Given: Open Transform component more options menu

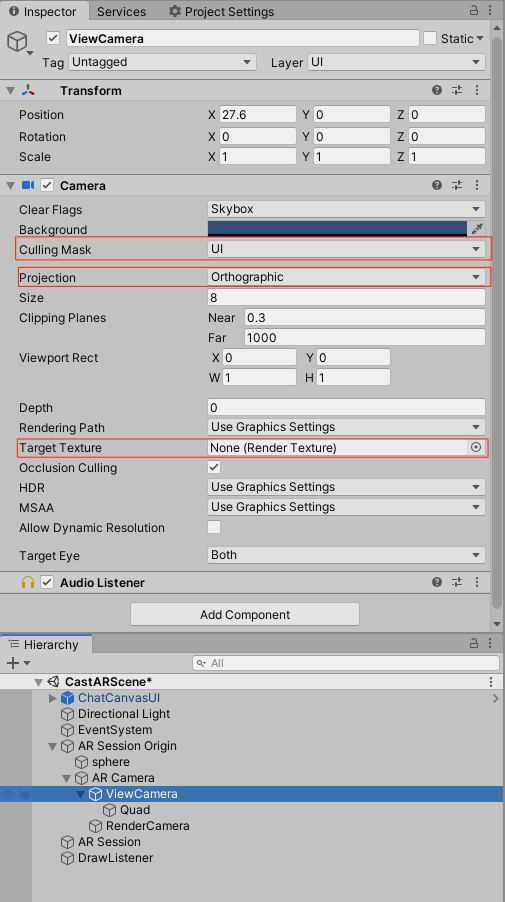Looking at the screenshot, I should 477,90.
